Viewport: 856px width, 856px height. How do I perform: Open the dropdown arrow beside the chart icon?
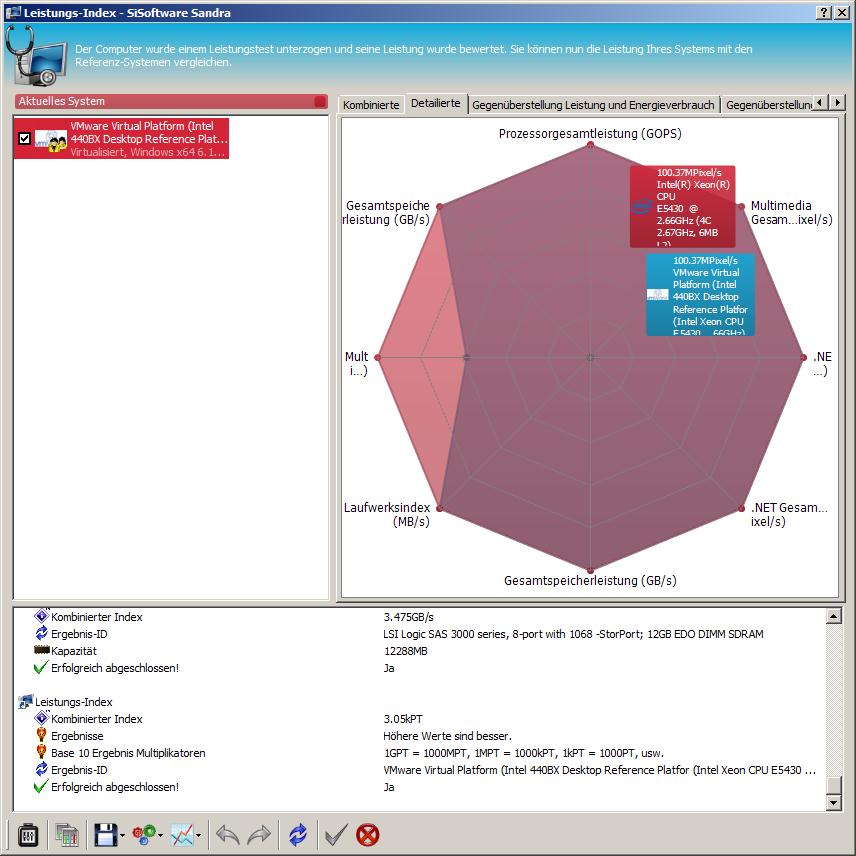[198, 835]
